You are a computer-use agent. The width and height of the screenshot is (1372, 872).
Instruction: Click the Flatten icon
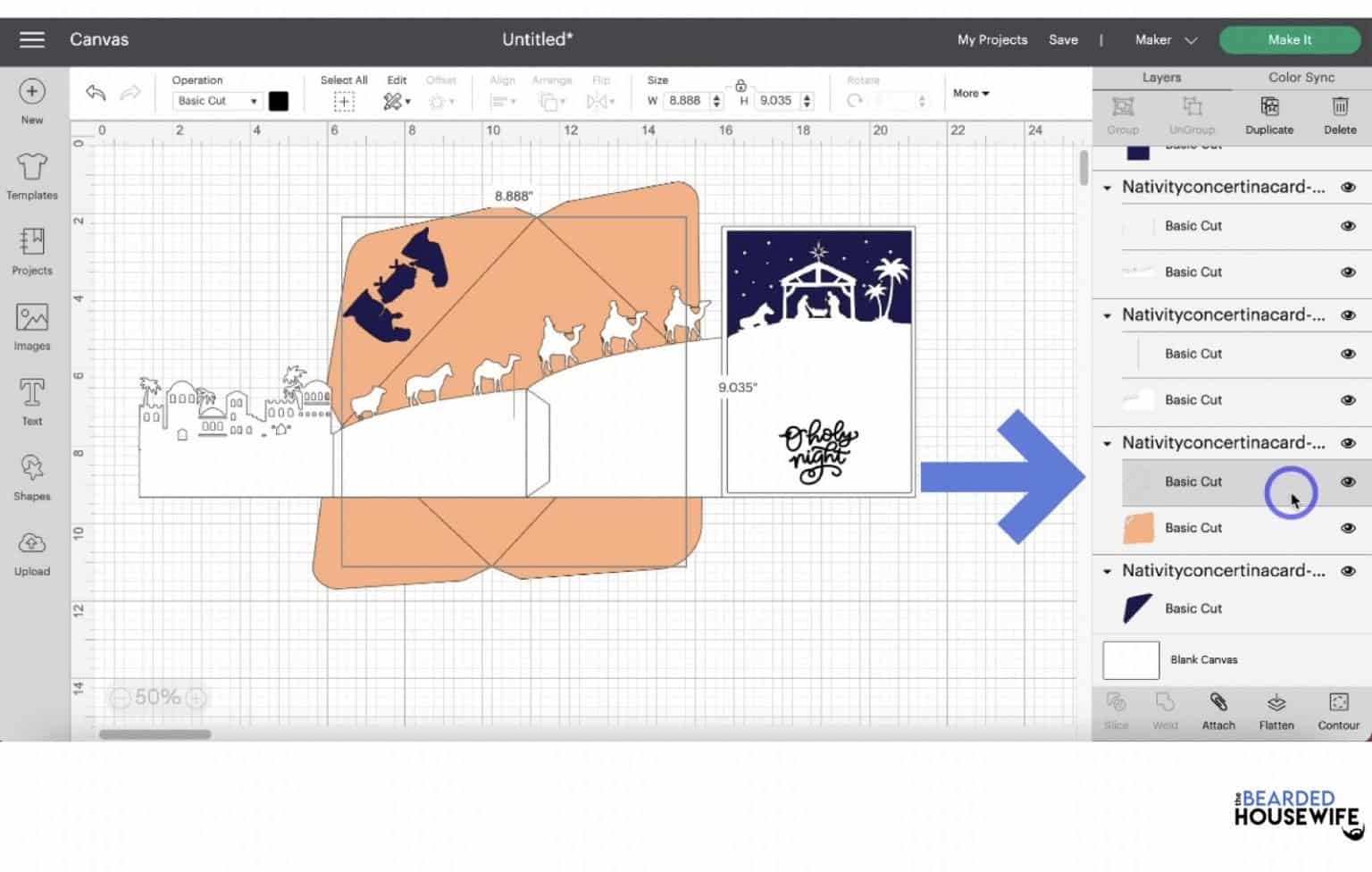pos(1276,710)
